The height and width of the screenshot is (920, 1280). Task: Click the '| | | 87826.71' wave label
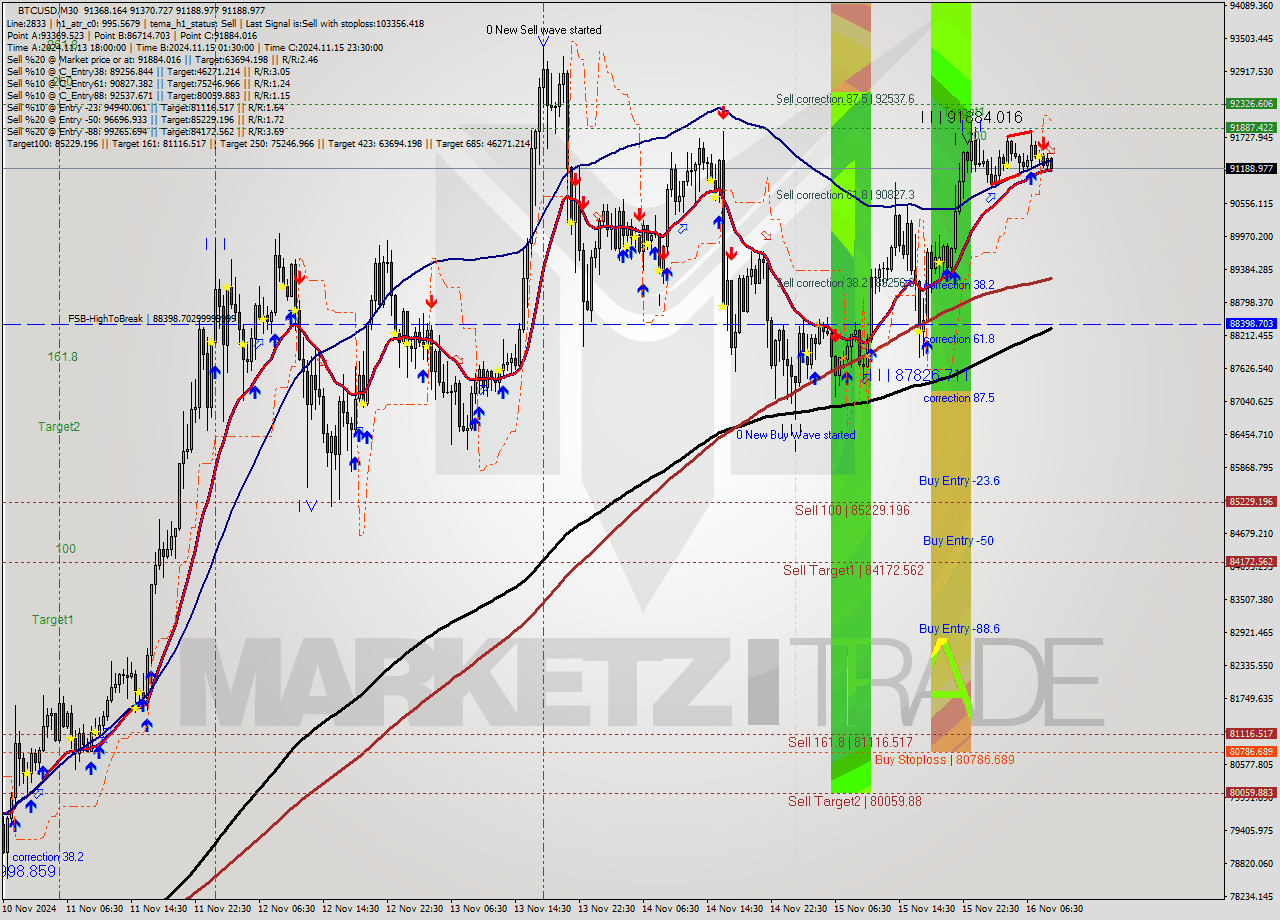point(917,375)
